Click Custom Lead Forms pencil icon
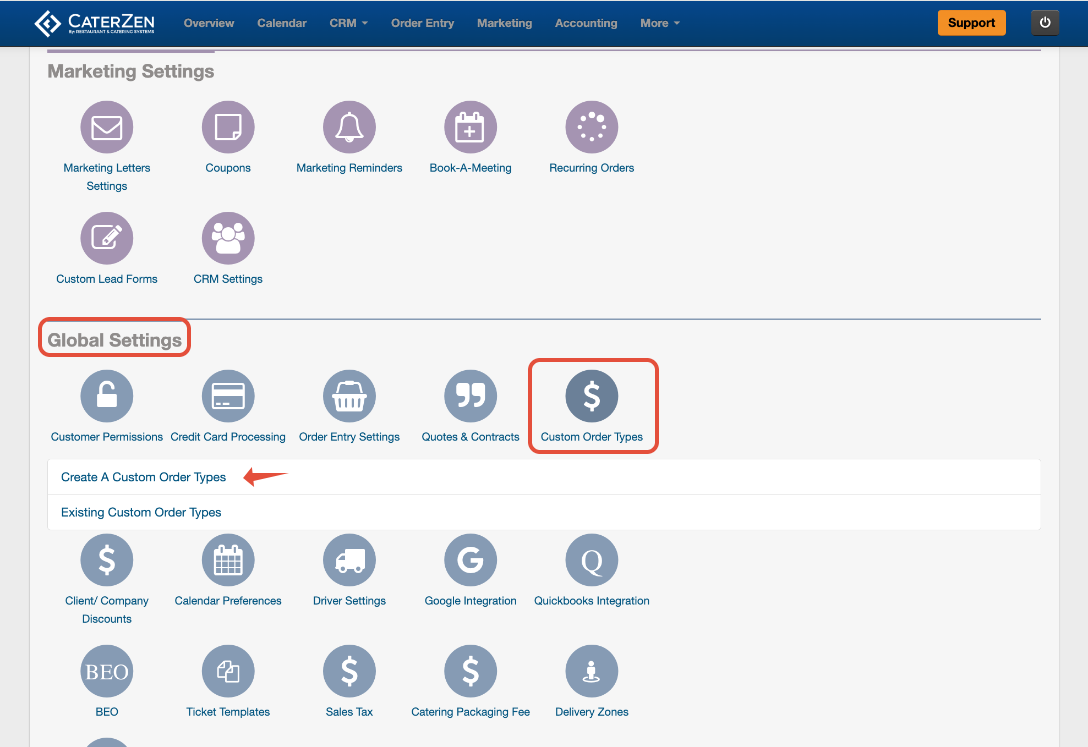Screen dimensions: 1088x747 click(107, 238)
